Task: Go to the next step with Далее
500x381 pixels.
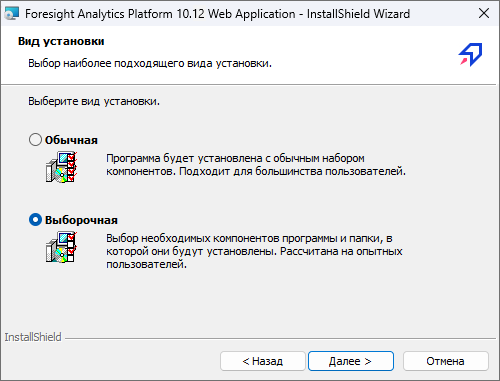Action: pyautogui.click(x=351, y=361)
